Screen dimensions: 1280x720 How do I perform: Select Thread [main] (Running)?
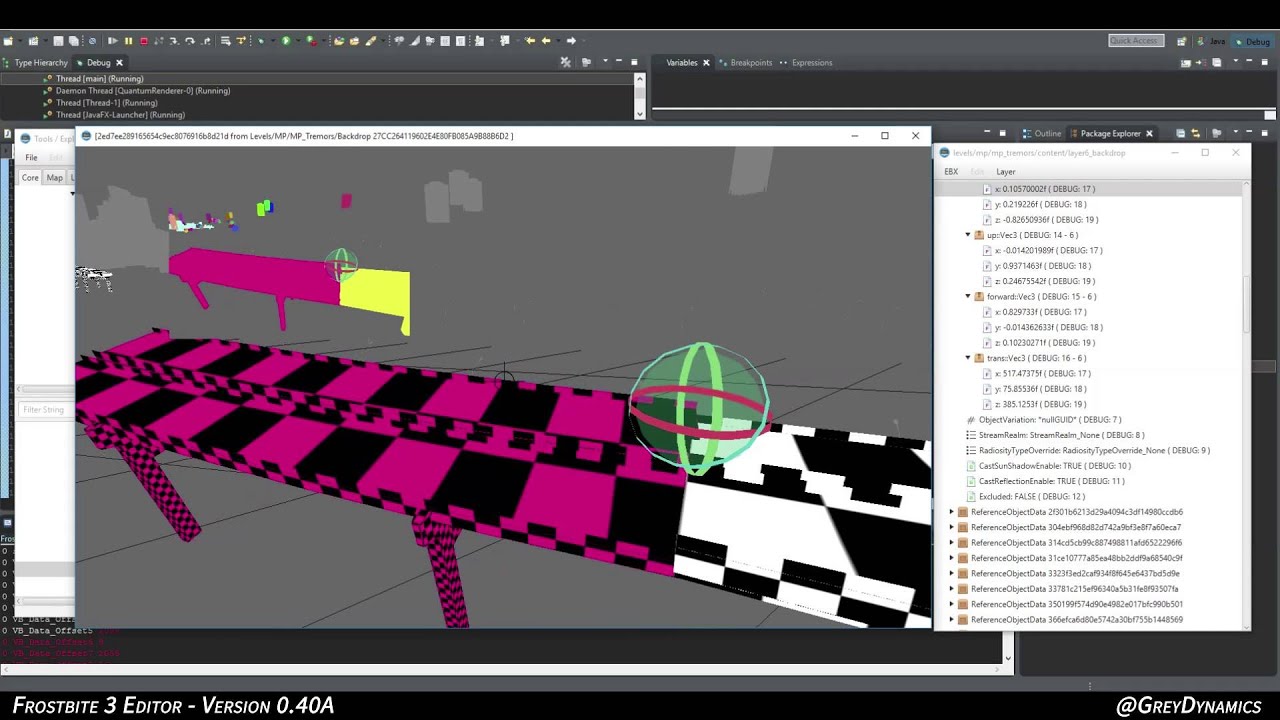coord(99,78)
